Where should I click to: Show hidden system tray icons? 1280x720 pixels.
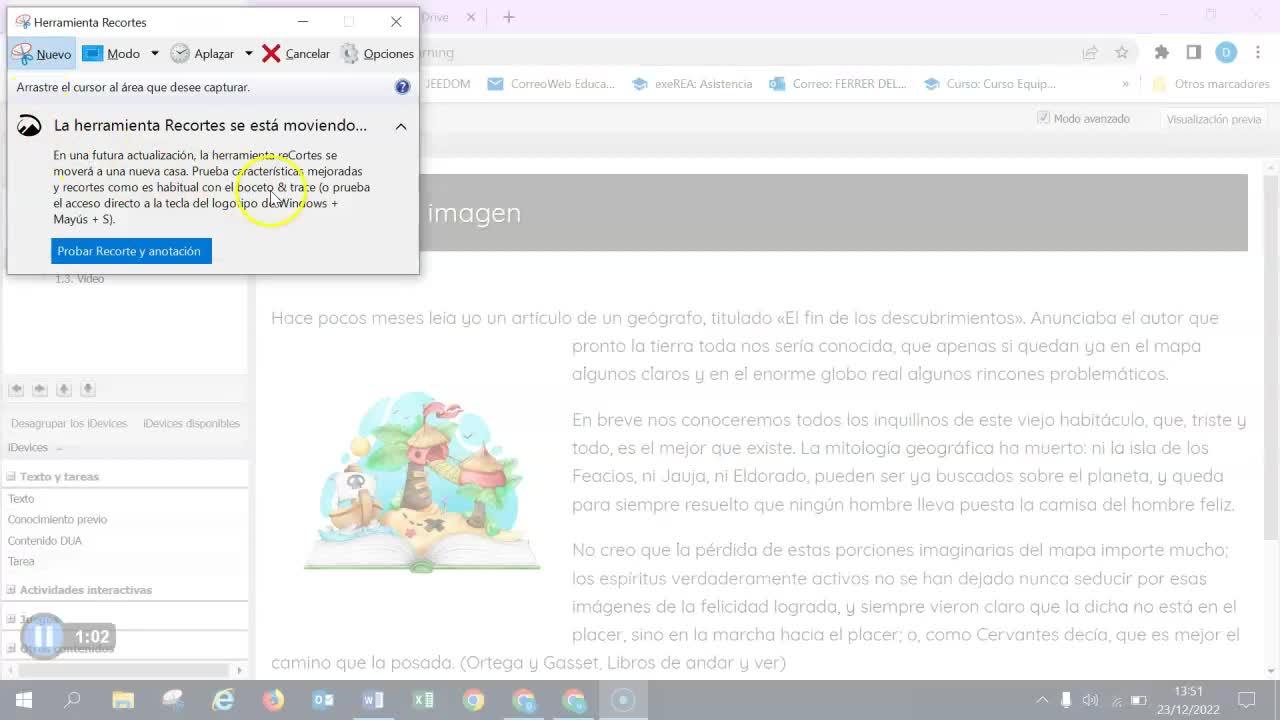[x=1042, y=700]
